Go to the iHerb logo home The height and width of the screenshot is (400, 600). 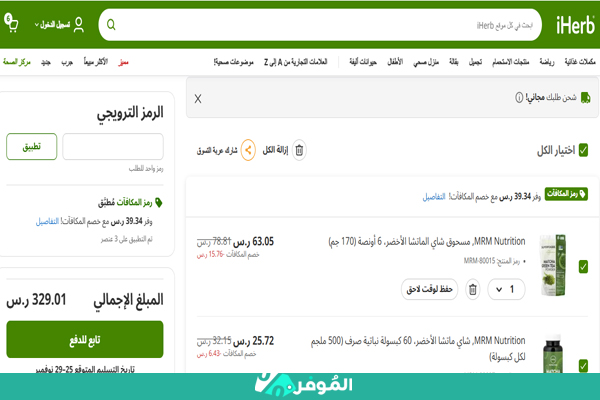tap(575, 25)
